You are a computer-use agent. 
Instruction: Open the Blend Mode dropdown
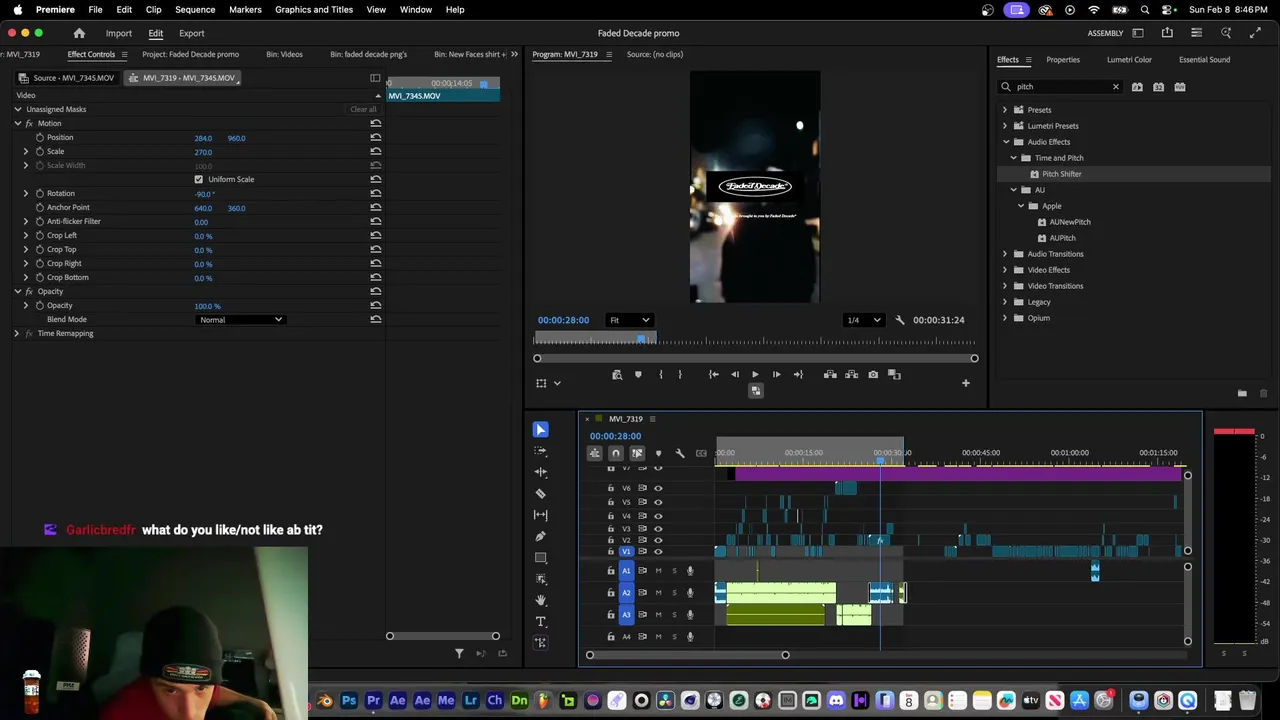[240, 320]
